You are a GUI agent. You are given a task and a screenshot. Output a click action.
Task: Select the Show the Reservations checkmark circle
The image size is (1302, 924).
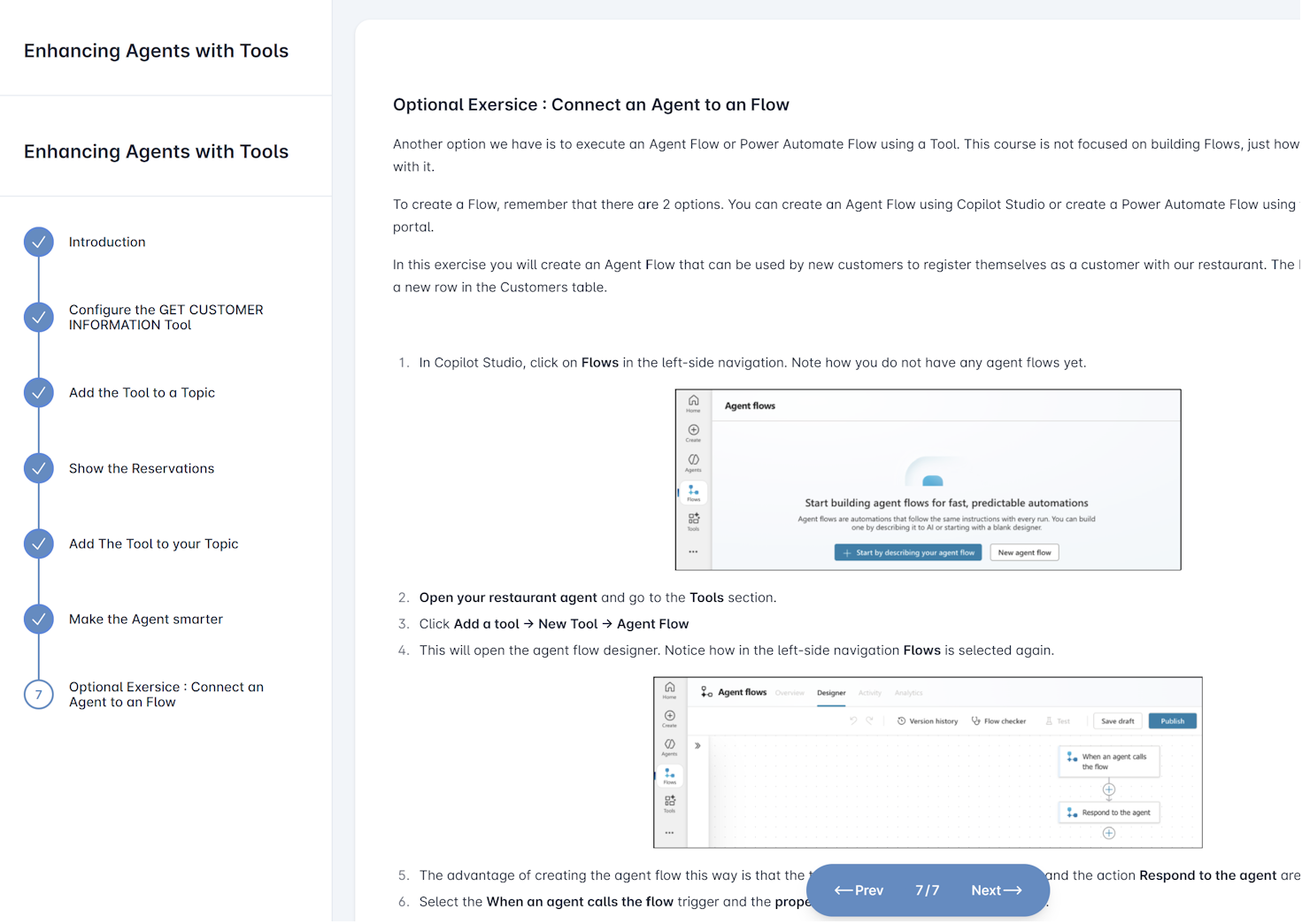point(38,468)
